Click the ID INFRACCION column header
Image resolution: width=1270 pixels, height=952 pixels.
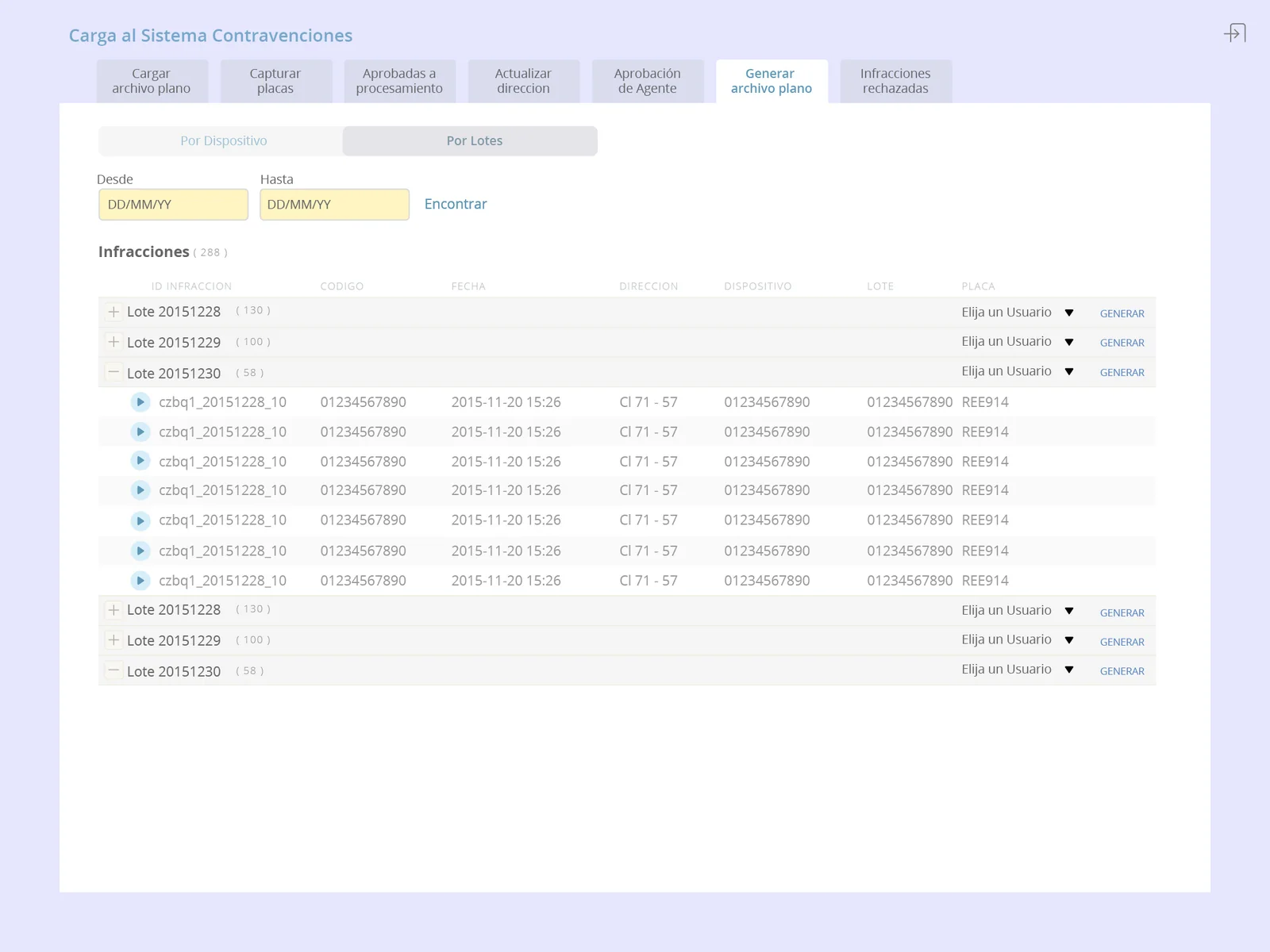click(x=191, y=286)
